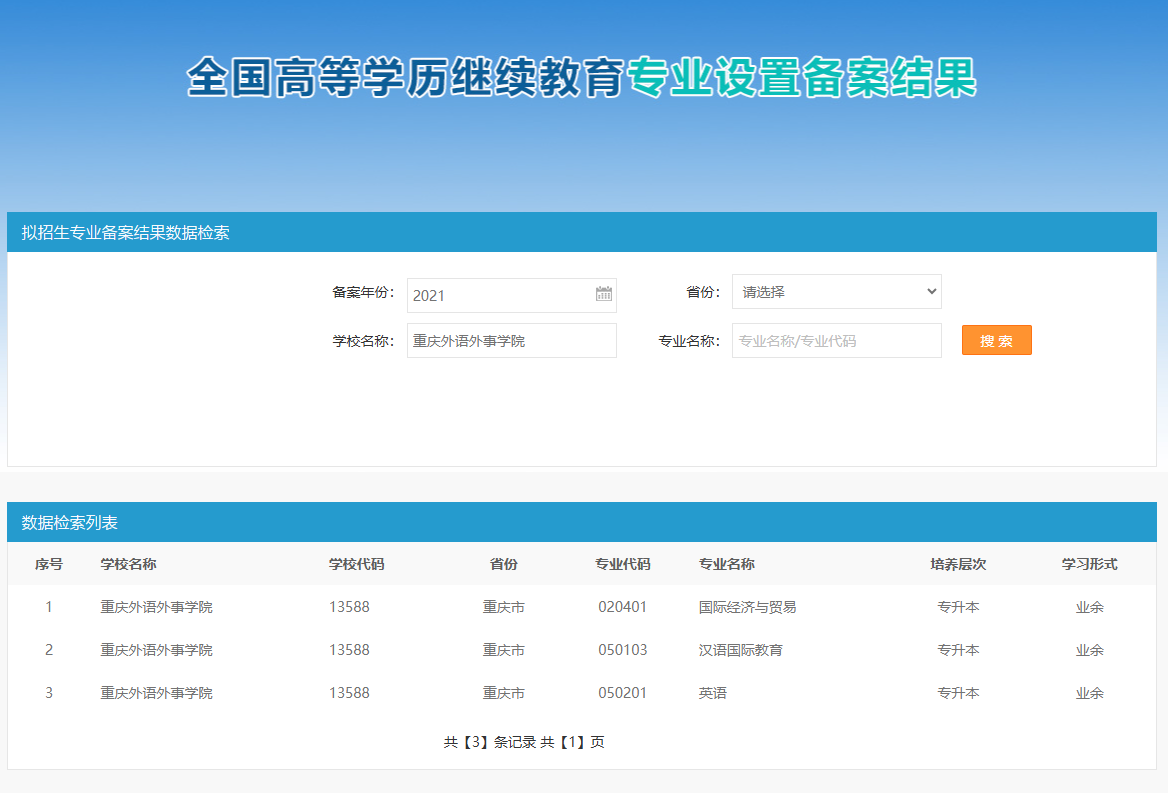Screen dimensions: 1168x793
Task: Click the orange 搜索 button
Action: [x=997, y=340]
